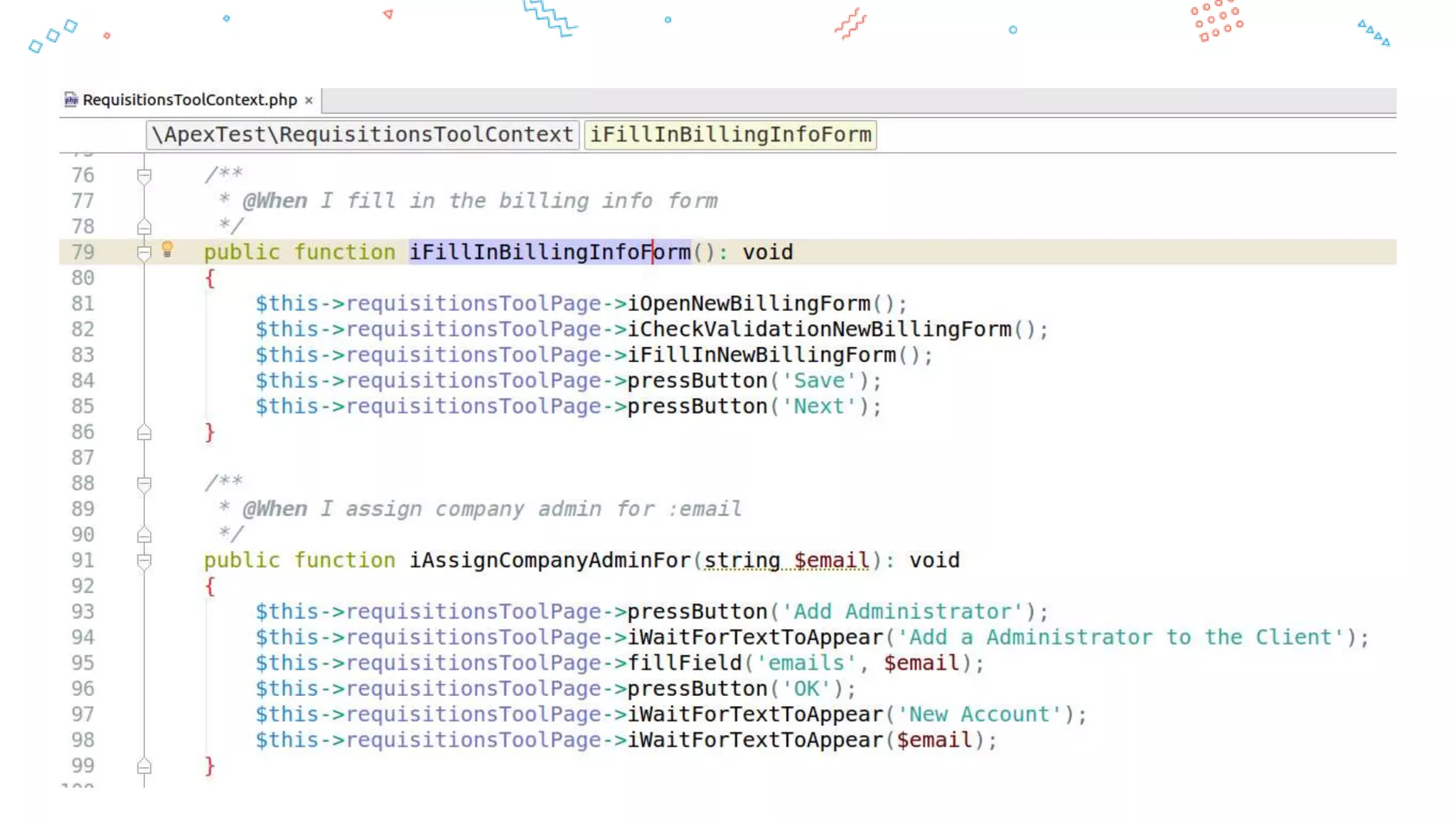1456x819 pixels.
Task: Close the RequisitionsToolContext.php tab
Action: click(x=309, y=100)
